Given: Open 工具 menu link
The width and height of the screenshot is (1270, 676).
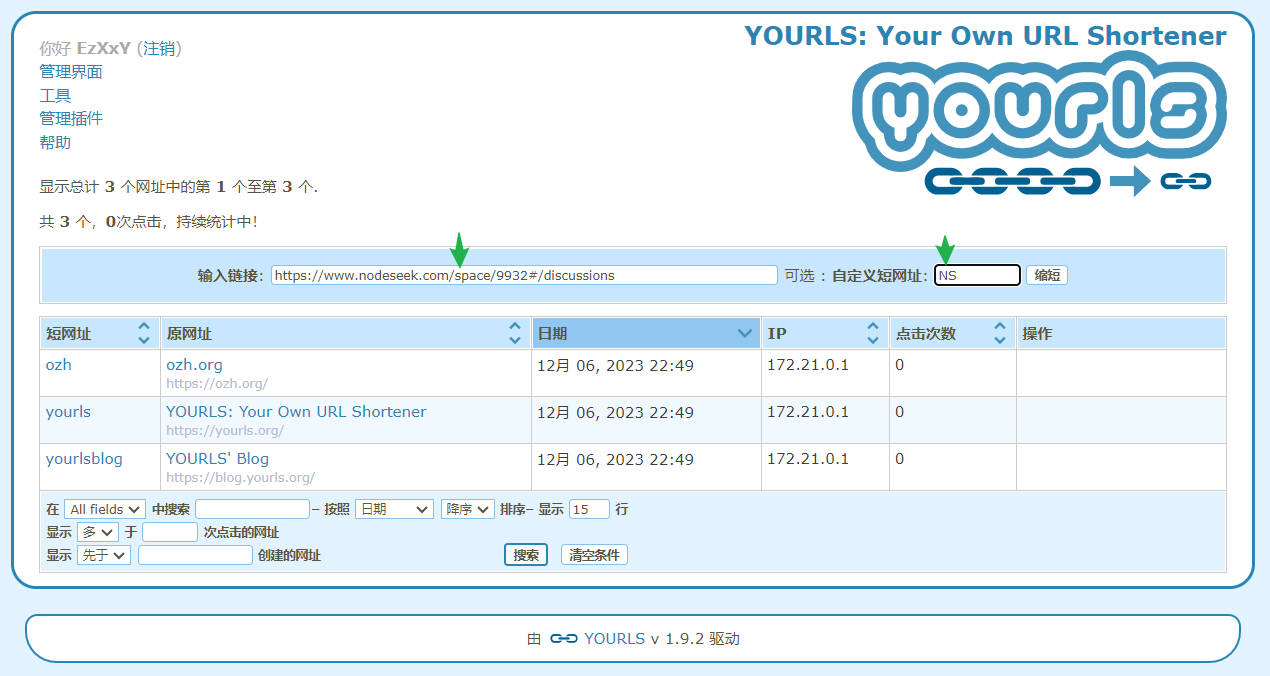Looking at the screenshot, I should (55, 95).
